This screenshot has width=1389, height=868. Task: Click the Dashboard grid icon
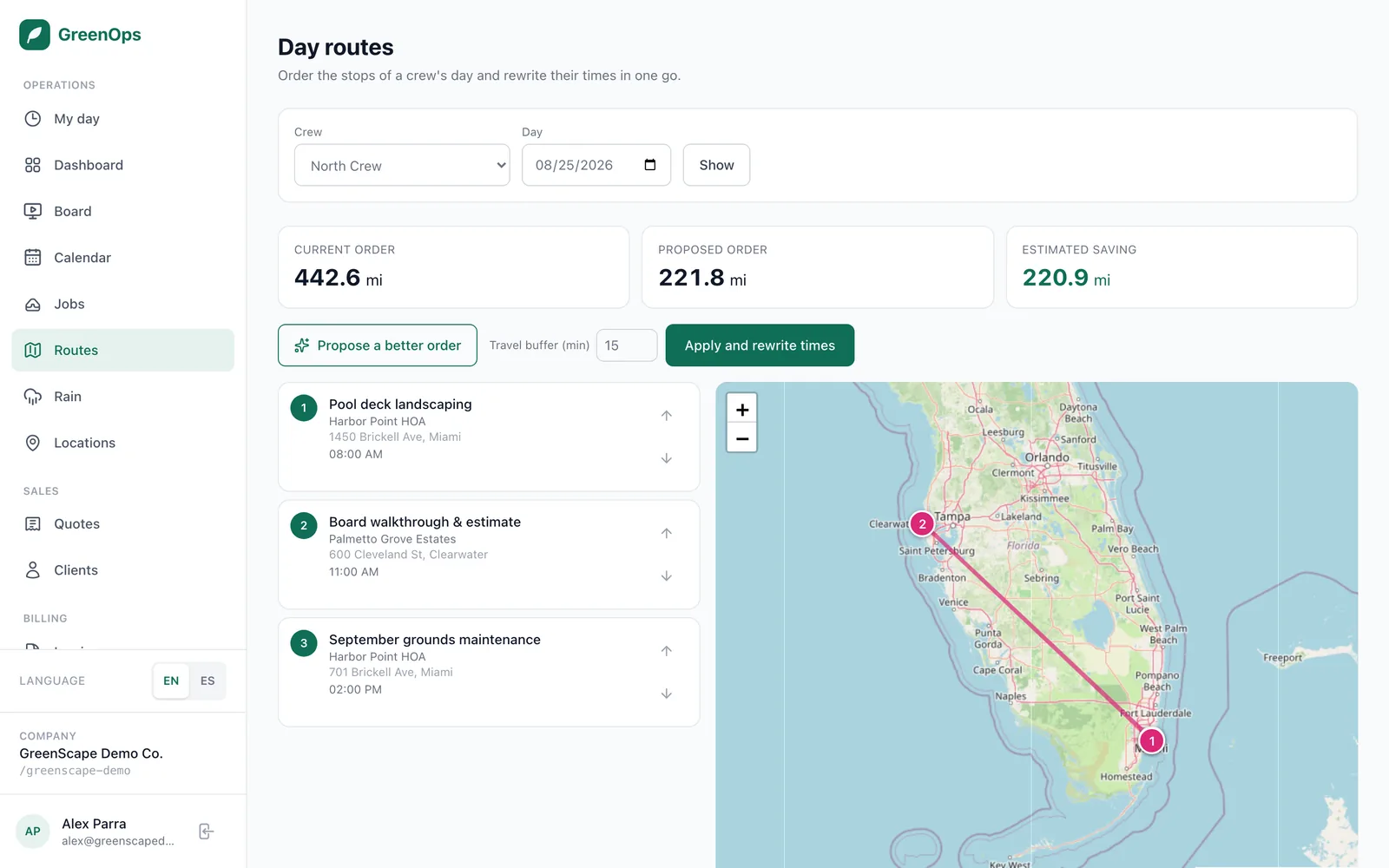tap(33, 165)
